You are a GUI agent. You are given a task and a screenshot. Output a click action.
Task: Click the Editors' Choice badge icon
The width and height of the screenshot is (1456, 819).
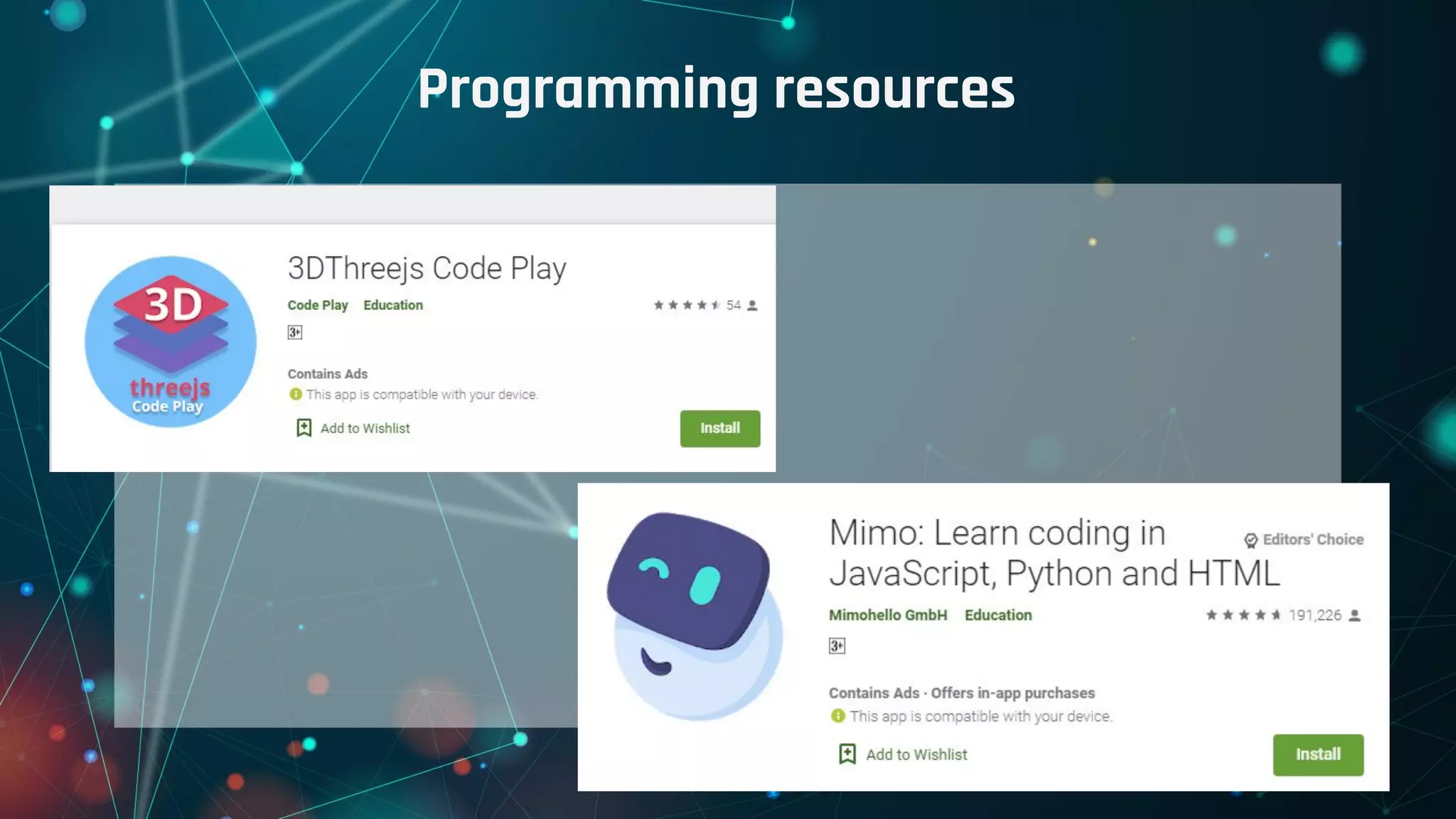1251,540
